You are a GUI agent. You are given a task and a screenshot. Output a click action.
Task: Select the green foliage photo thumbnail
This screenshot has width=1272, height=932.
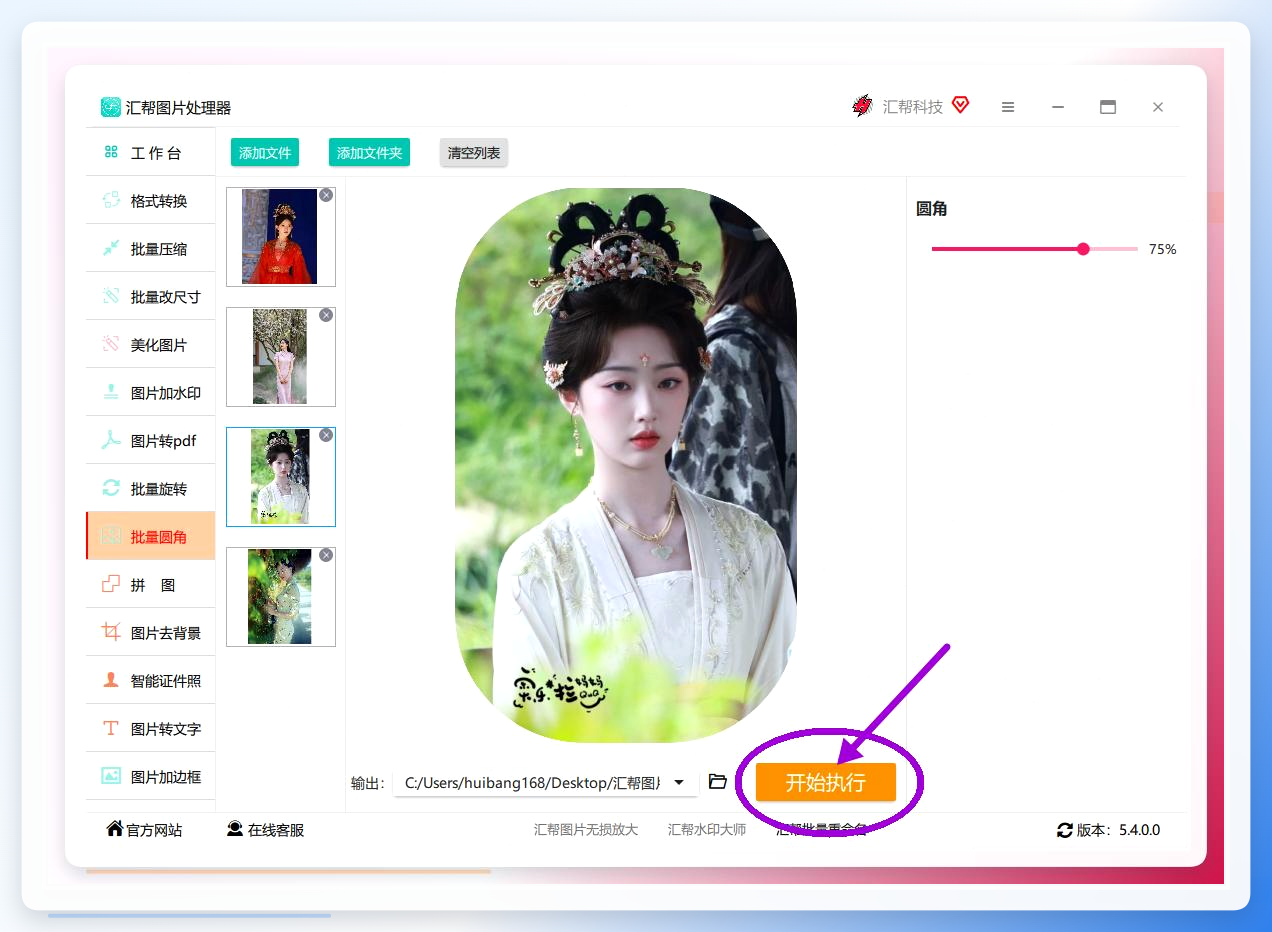281,597
